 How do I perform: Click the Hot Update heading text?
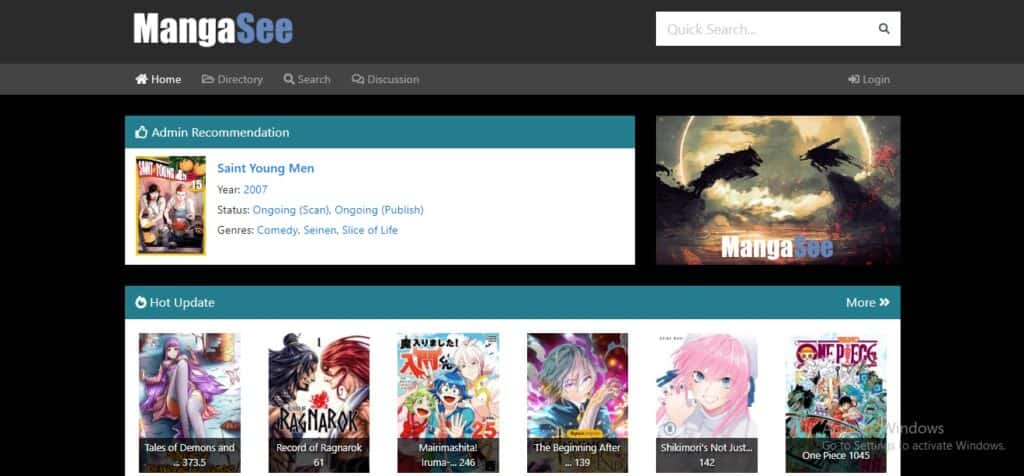pyautogui.click(x=182, y=302)
